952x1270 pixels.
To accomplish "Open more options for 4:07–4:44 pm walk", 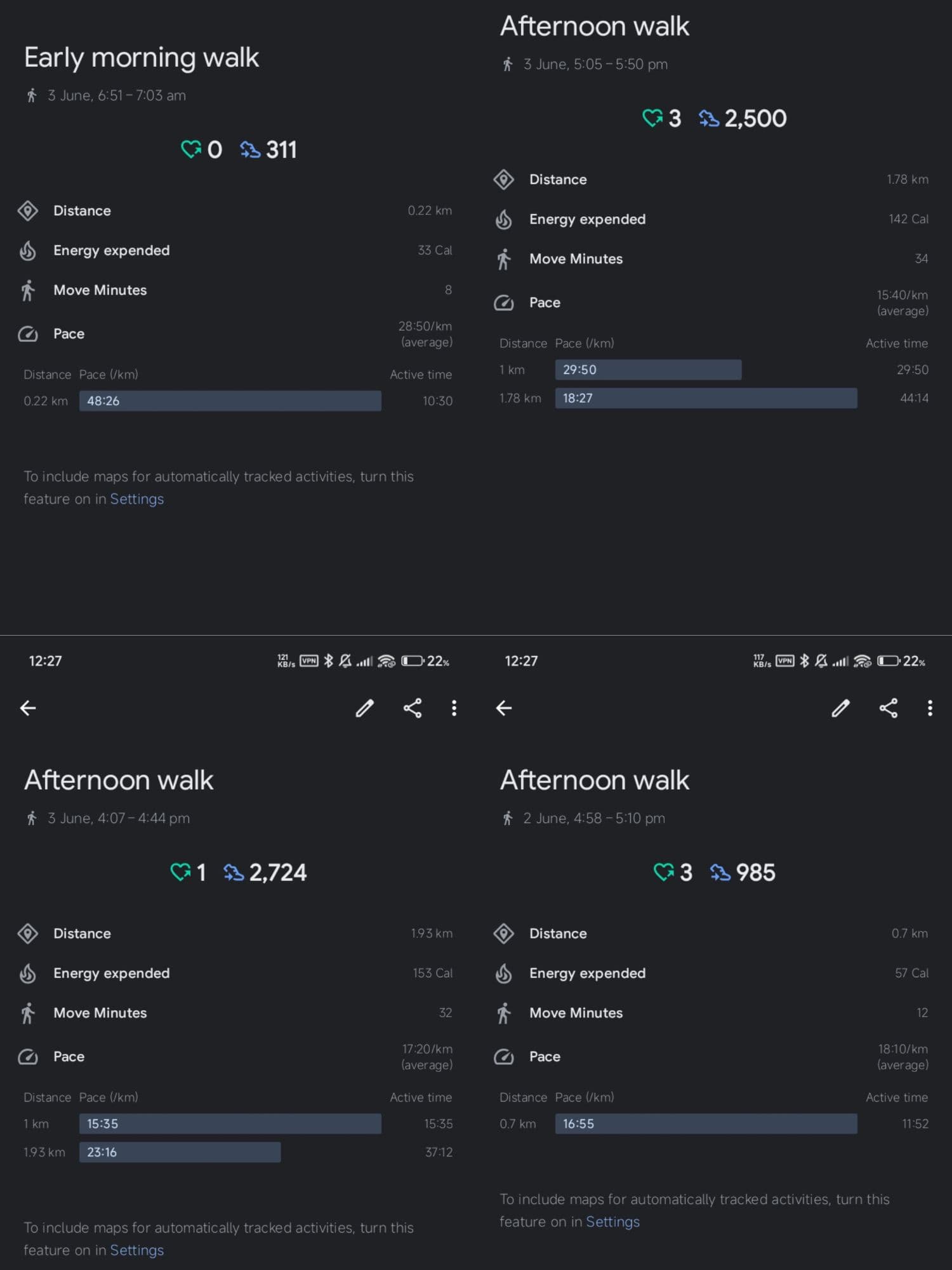I will point(454,708).
